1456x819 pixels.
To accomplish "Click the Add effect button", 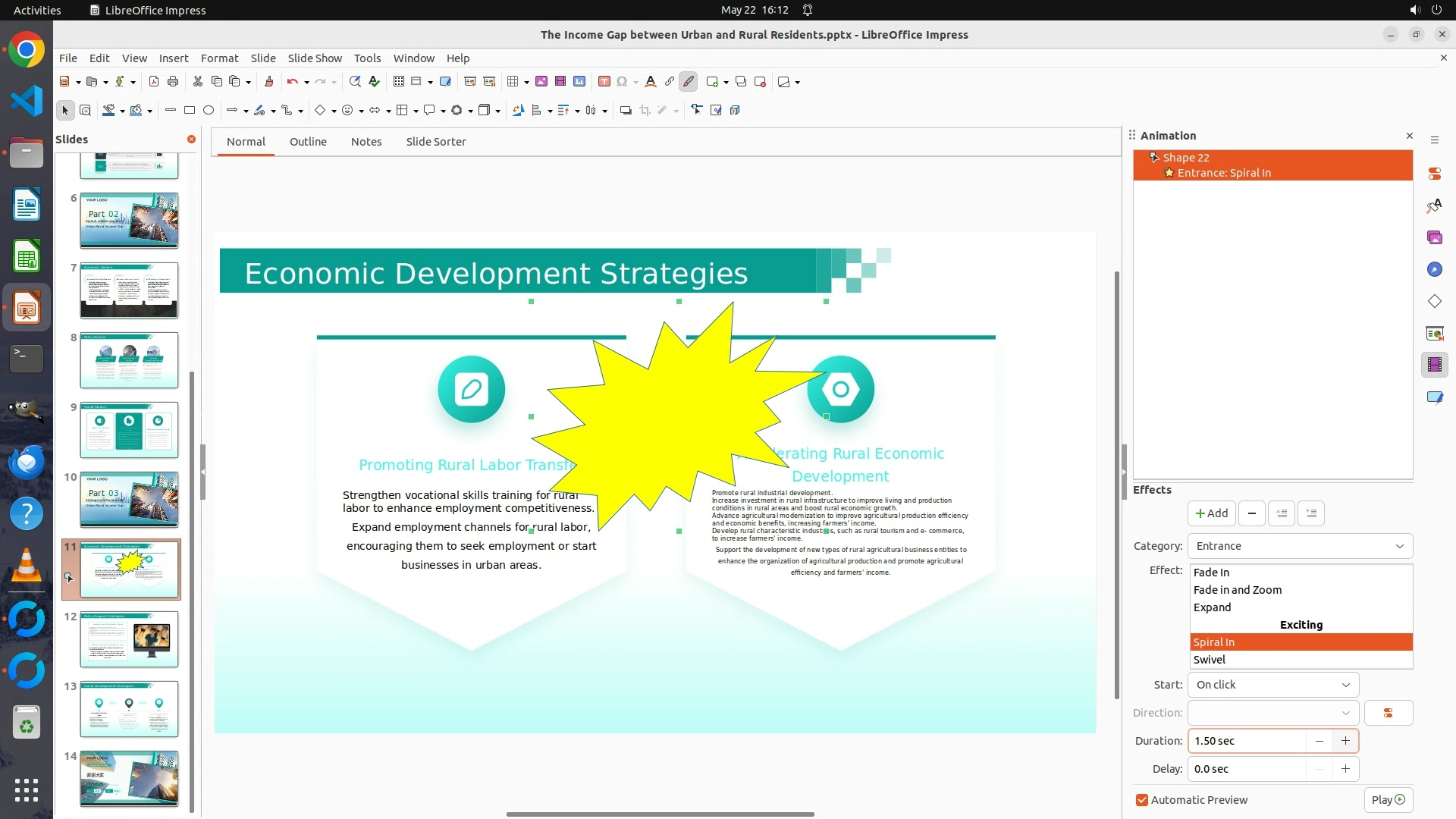I will [1211, 513].
